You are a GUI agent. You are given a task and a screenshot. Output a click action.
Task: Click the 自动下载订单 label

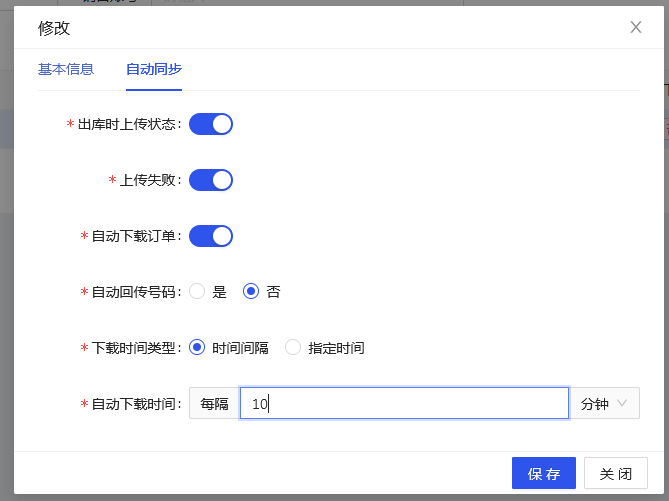click(x=136, y=236)
